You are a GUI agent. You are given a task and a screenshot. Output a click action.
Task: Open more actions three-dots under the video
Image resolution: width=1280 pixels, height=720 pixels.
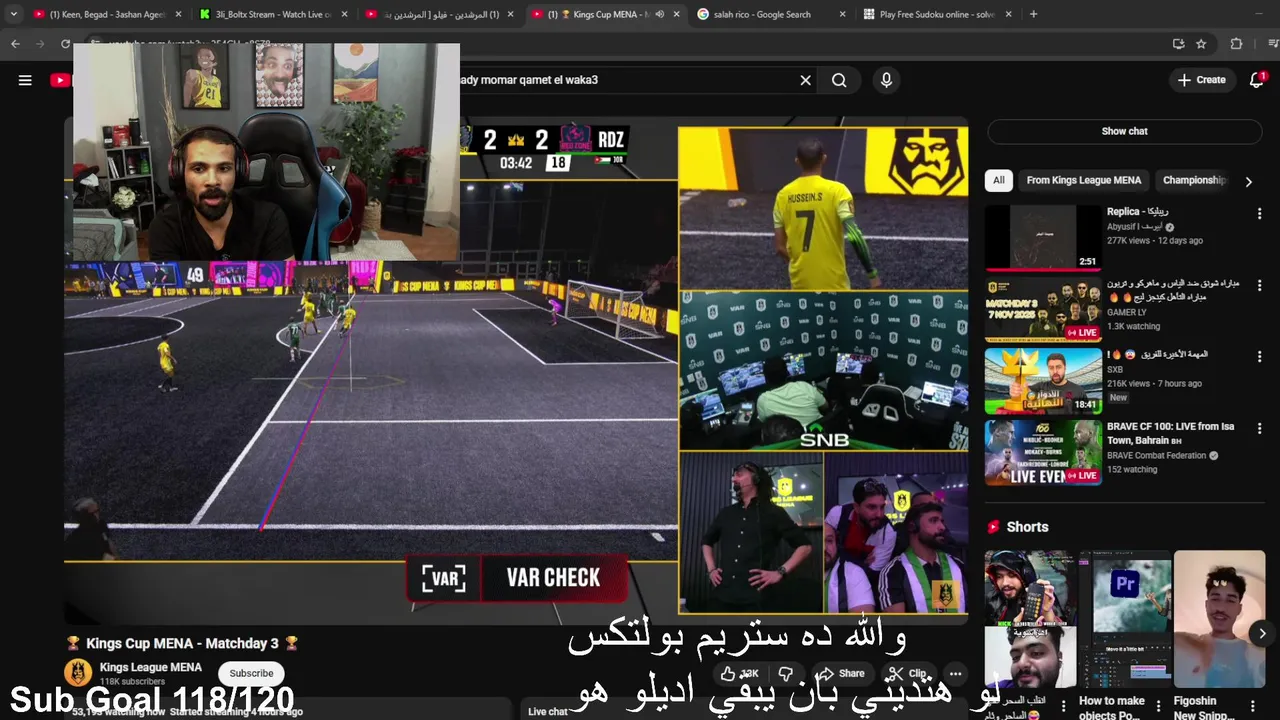click(x=955, y=674)
